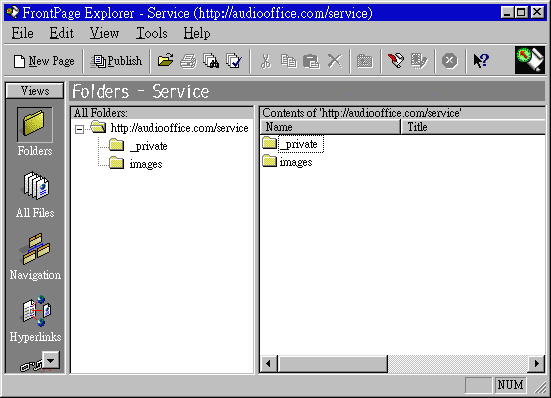Click the Cut scissors icon
The width and height of the screenshot is (551, 398).
pos(266,61)
